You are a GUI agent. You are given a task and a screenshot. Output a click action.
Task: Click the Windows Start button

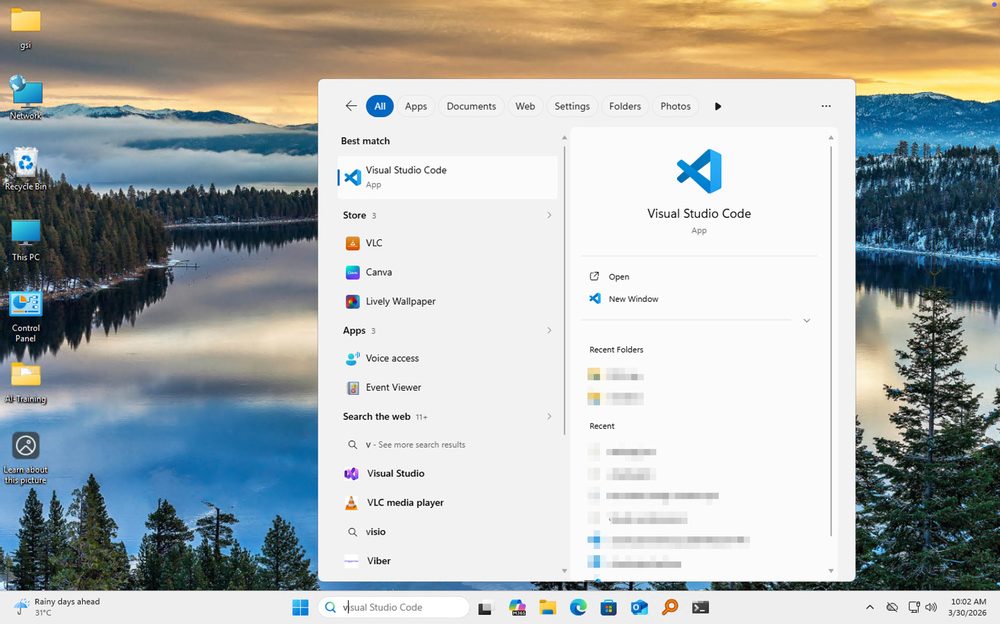[x=300, y=607]
